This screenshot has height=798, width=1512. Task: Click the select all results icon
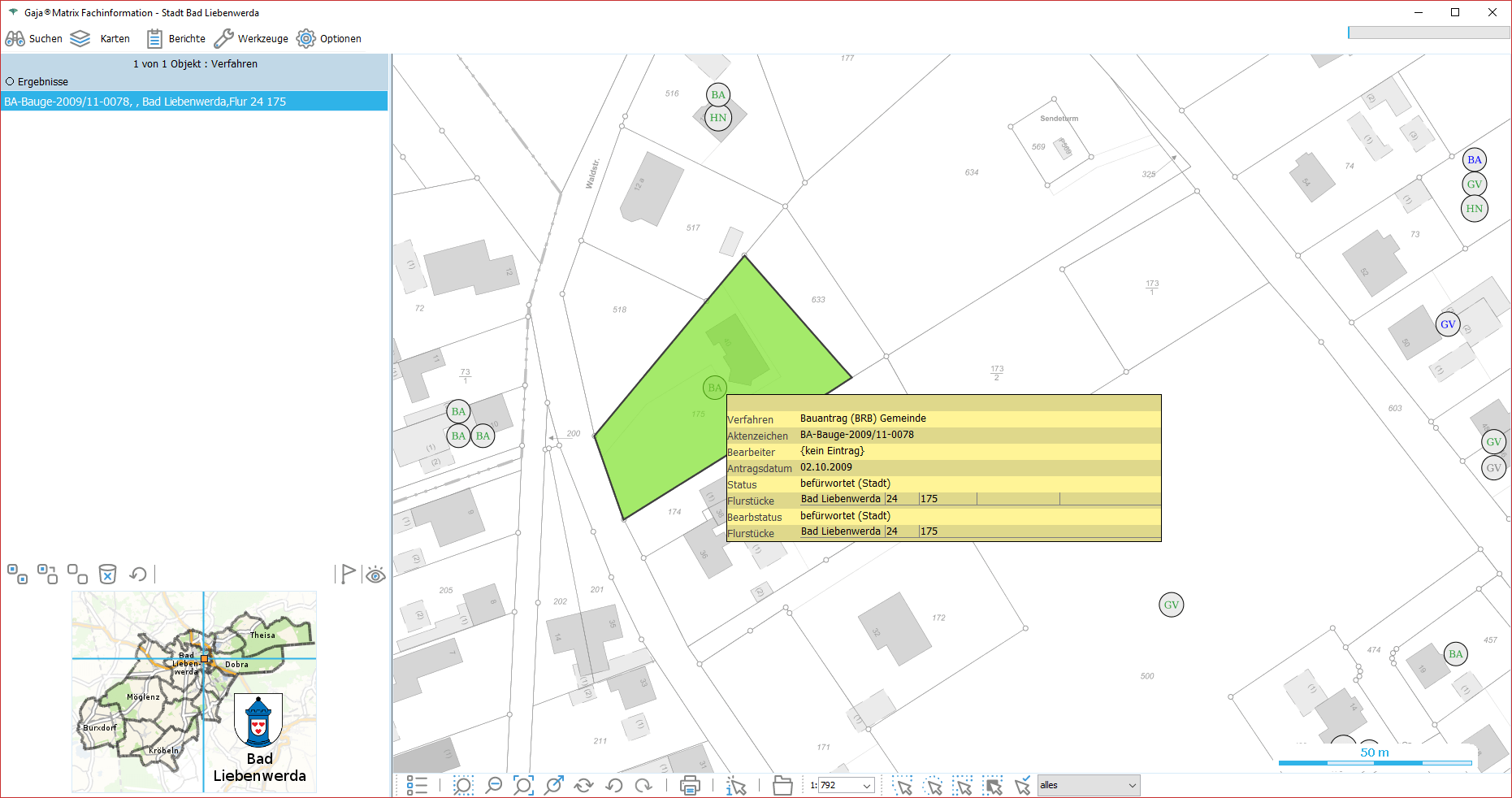(x=17, y=575)
